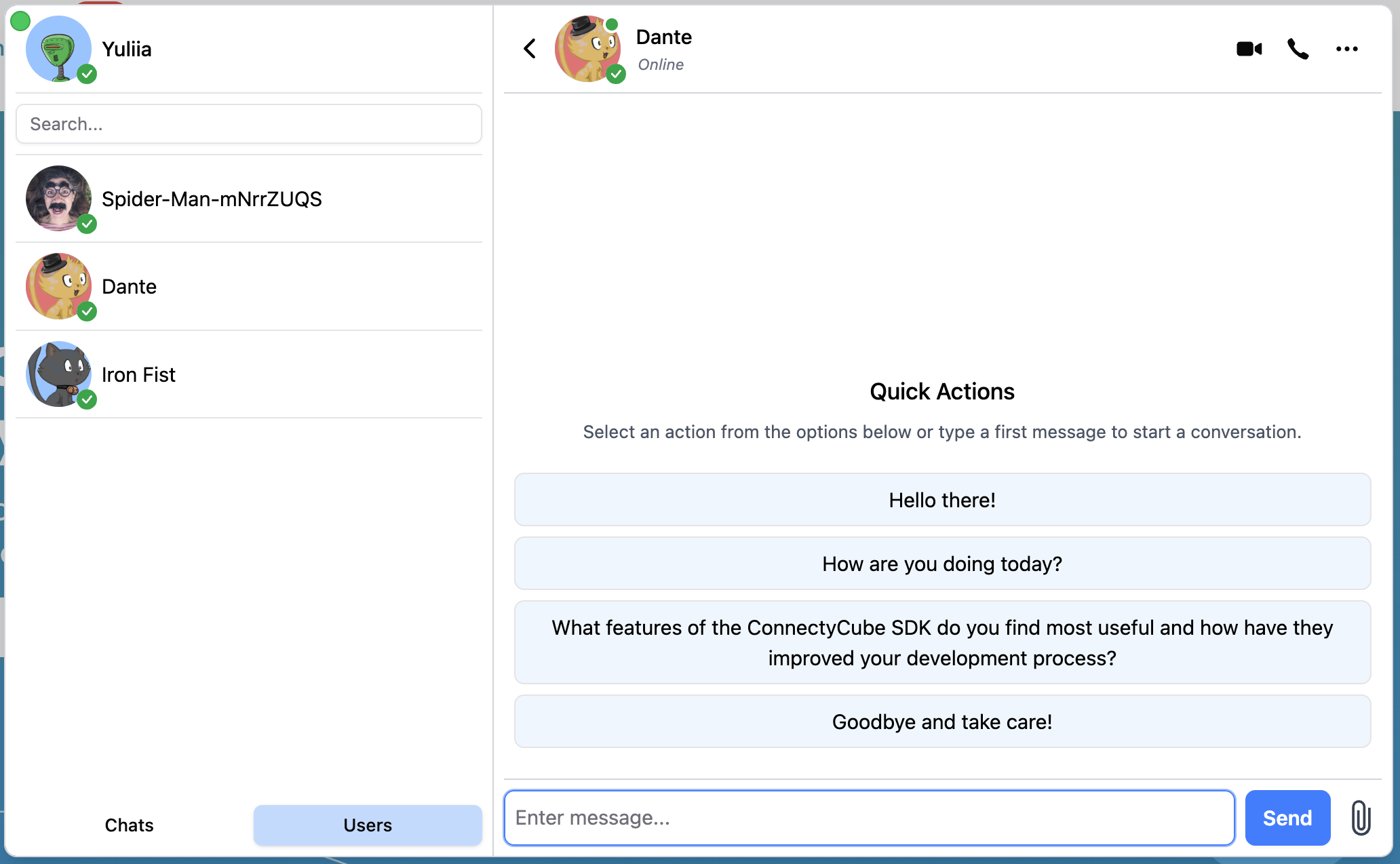Click Yuliia's profile avatar

(x=59, y=49)
